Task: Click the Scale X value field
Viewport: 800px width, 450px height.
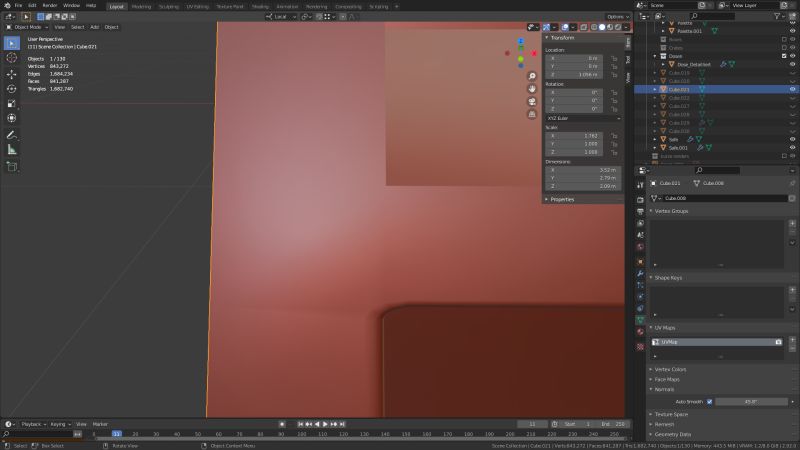Action: (574, 136)
